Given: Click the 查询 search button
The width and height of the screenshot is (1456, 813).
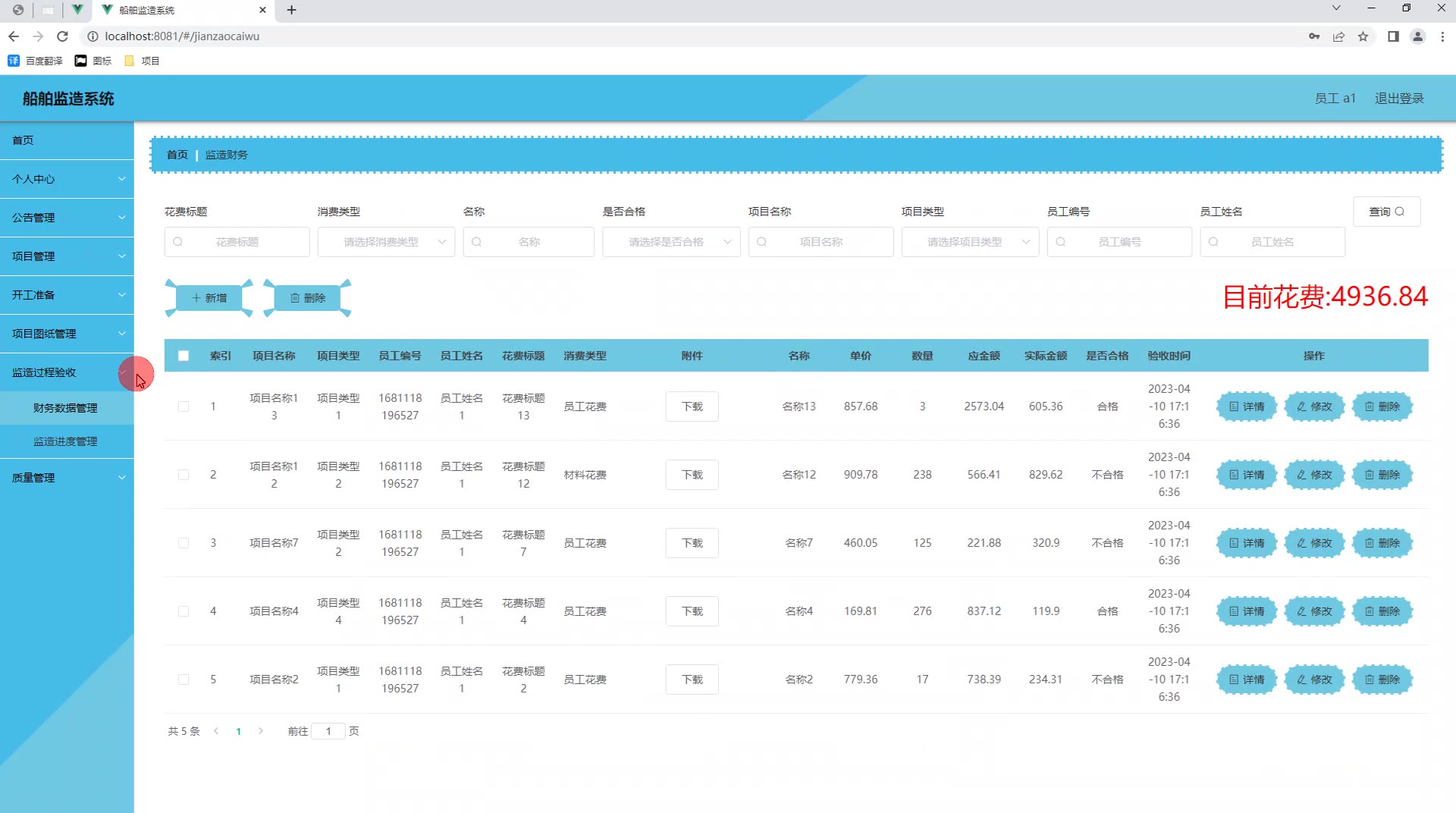Looking at the screenshot, I should (1386, 212).
